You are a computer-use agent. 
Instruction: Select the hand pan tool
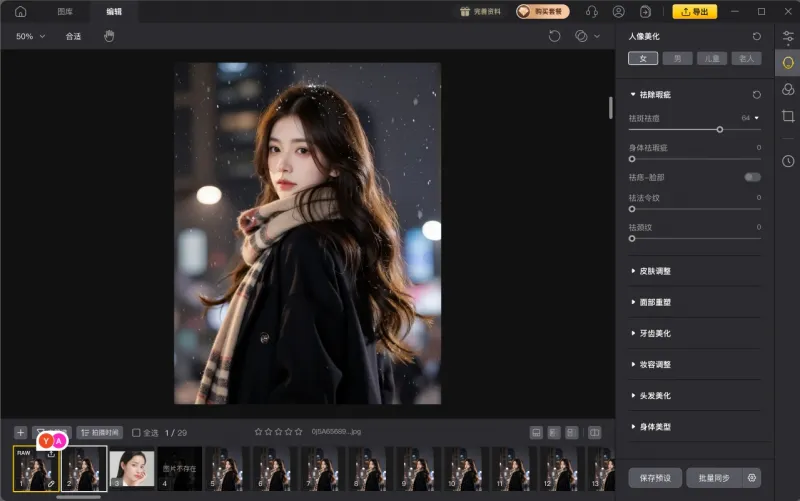[109, 36]
